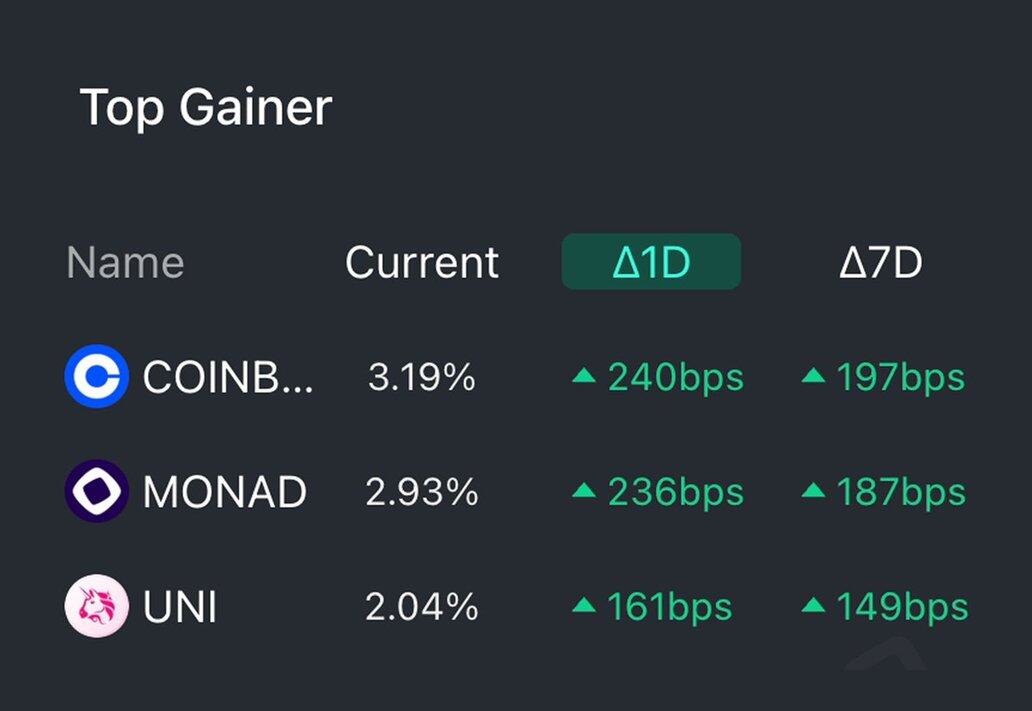Click the Name column header
This screenshot has width=1032, height=711.
click(125, 262)
